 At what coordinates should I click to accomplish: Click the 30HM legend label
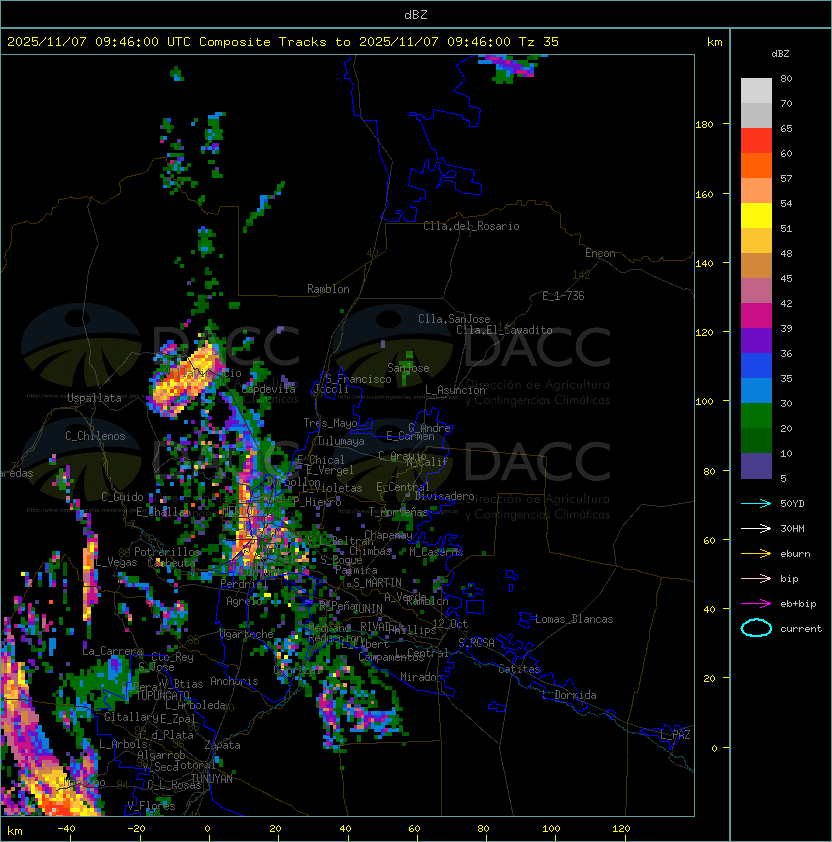coord(792,528)
